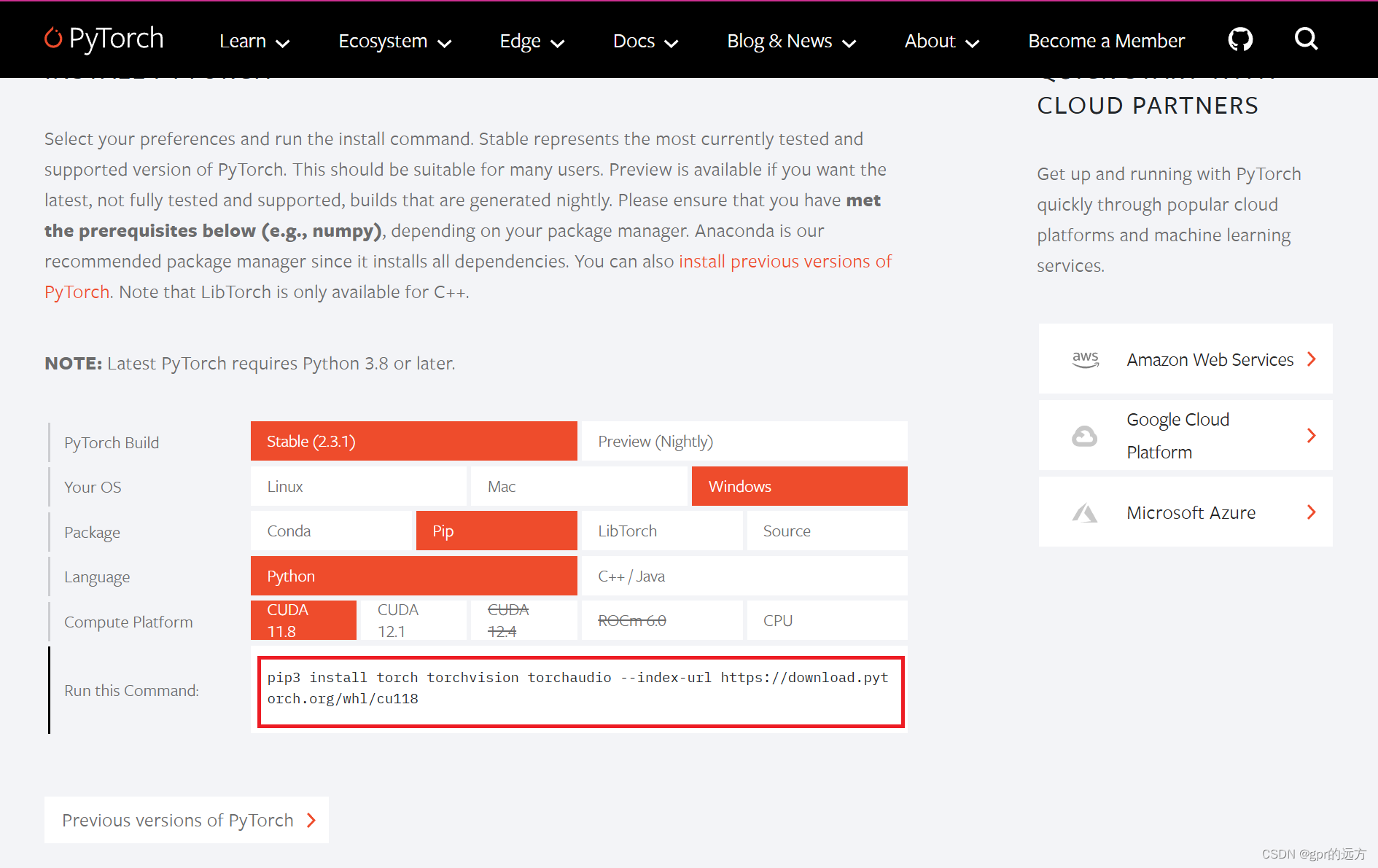This screenshot has width=1378, height=868.
Task: Click the arrow next to Google Cloud Platform
Action: pos(1312,436)
